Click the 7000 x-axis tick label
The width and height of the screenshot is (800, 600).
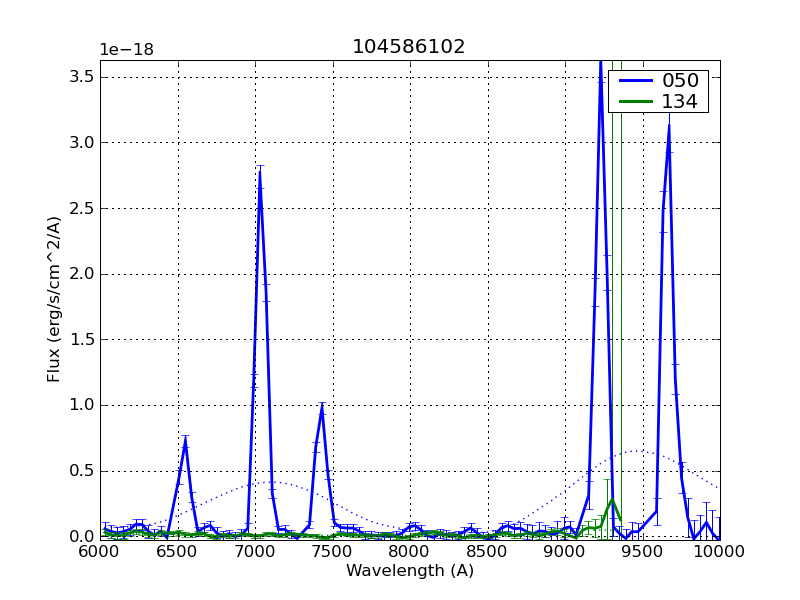click(x=254, y=551)
